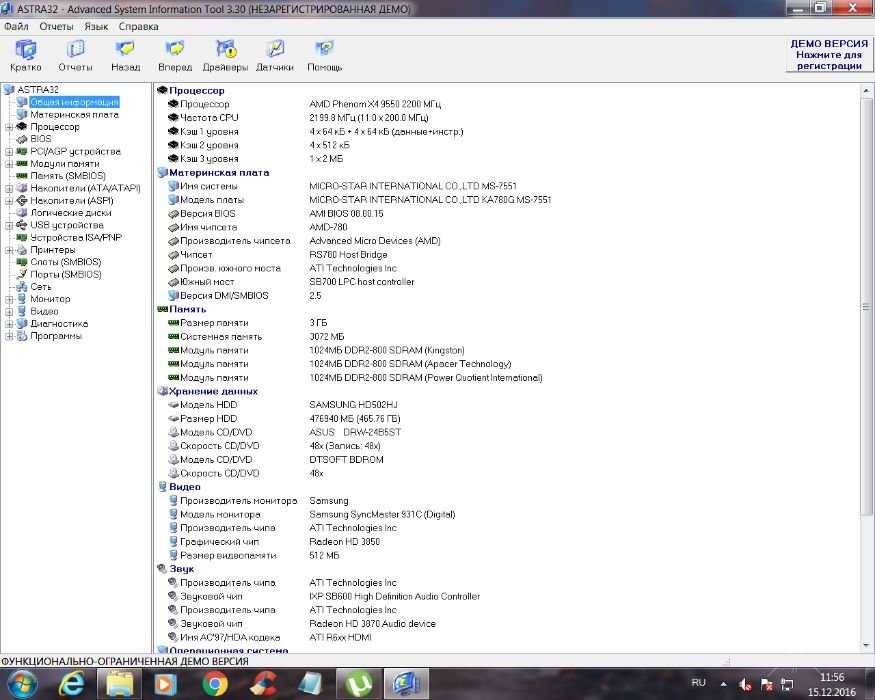Click the vertical scrollbar thumb
The width and height of the screenshot is (875, 700).
pyautogui.click(x=866, y=306)
